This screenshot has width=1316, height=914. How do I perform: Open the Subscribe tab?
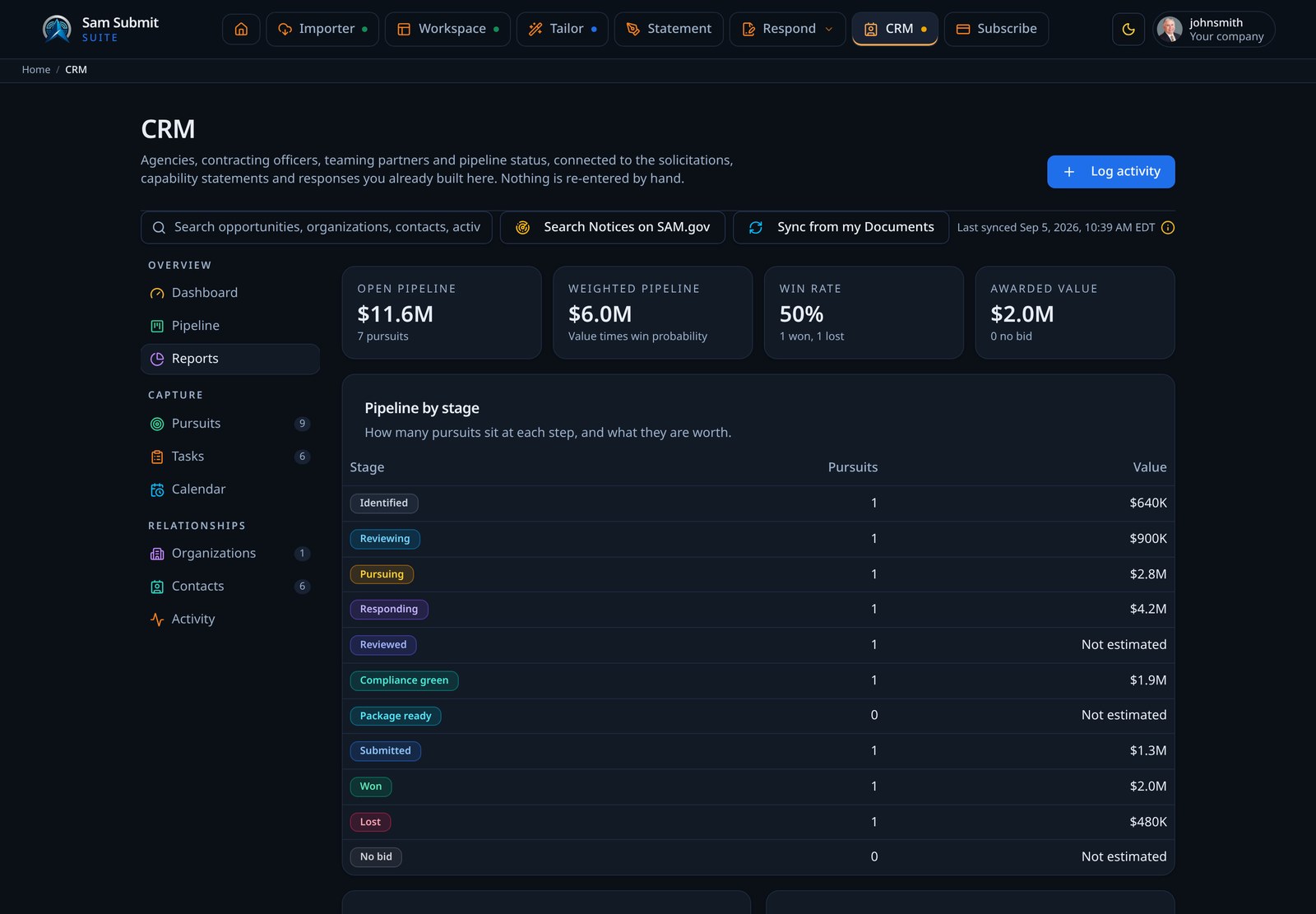pyautogui.click(x=996, y=29)
